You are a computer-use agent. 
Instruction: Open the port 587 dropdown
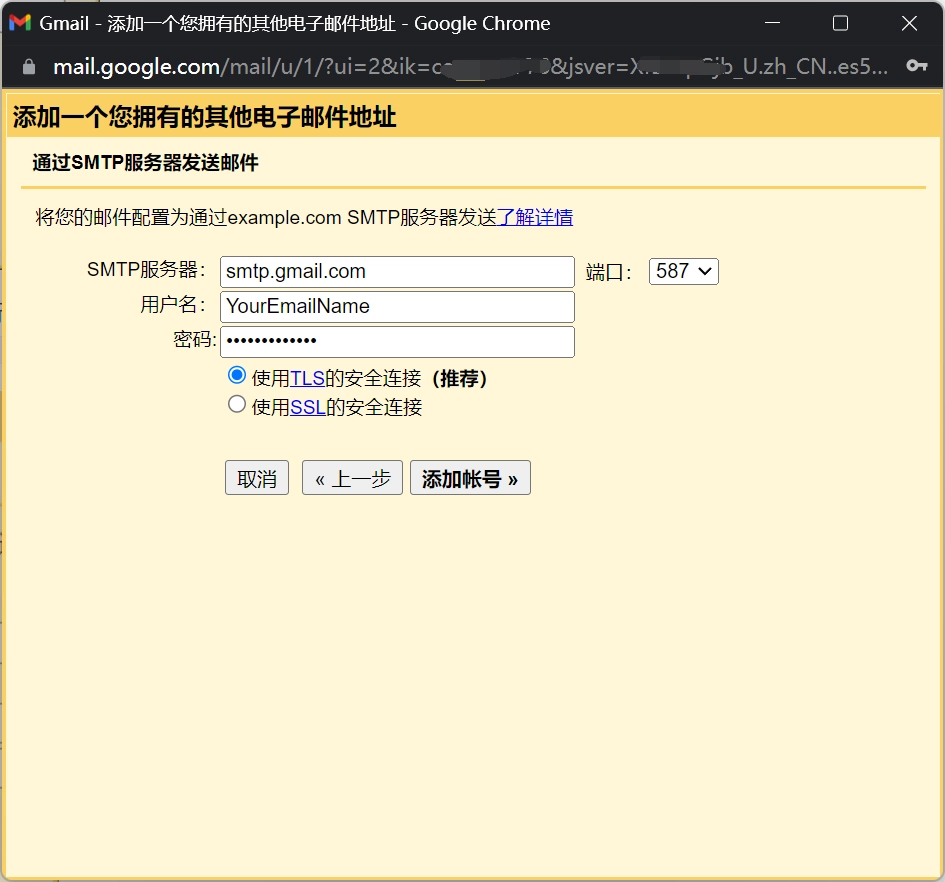click(683, 271)
